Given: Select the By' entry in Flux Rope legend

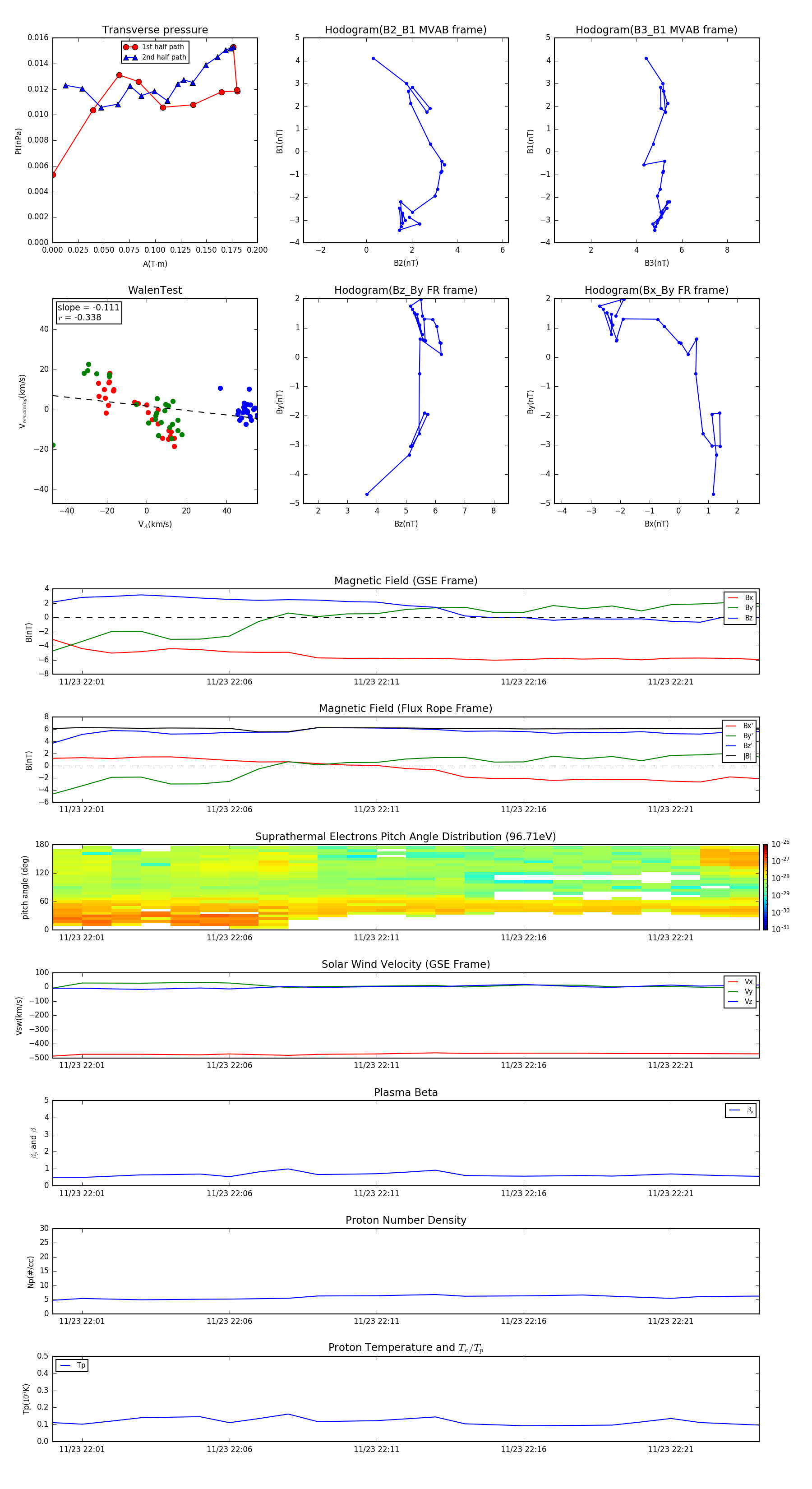Looking at the screenshot, I should (740, 736).
